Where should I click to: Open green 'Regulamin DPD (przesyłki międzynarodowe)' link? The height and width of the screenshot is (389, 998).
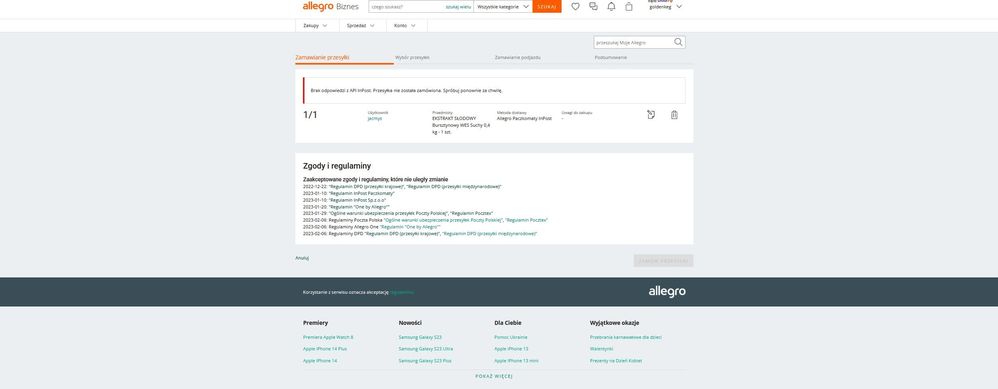(x=489, y=234)
